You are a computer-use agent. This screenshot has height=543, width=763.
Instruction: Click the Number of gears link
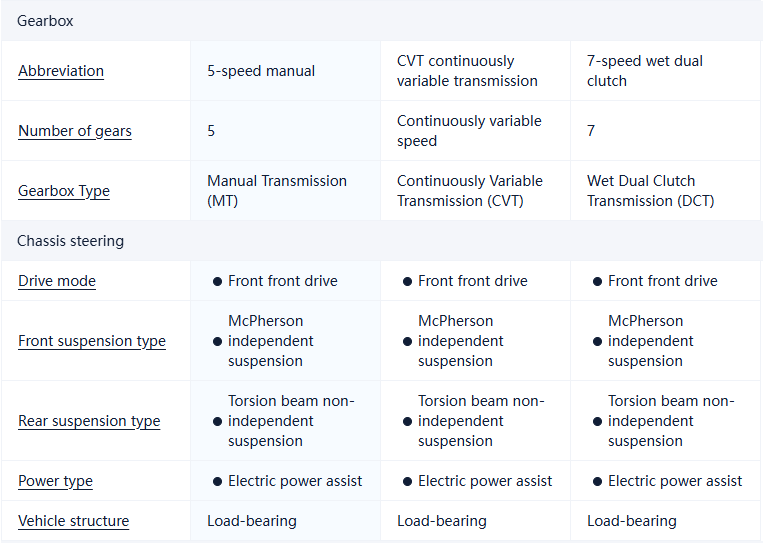(x=75, y=131)
